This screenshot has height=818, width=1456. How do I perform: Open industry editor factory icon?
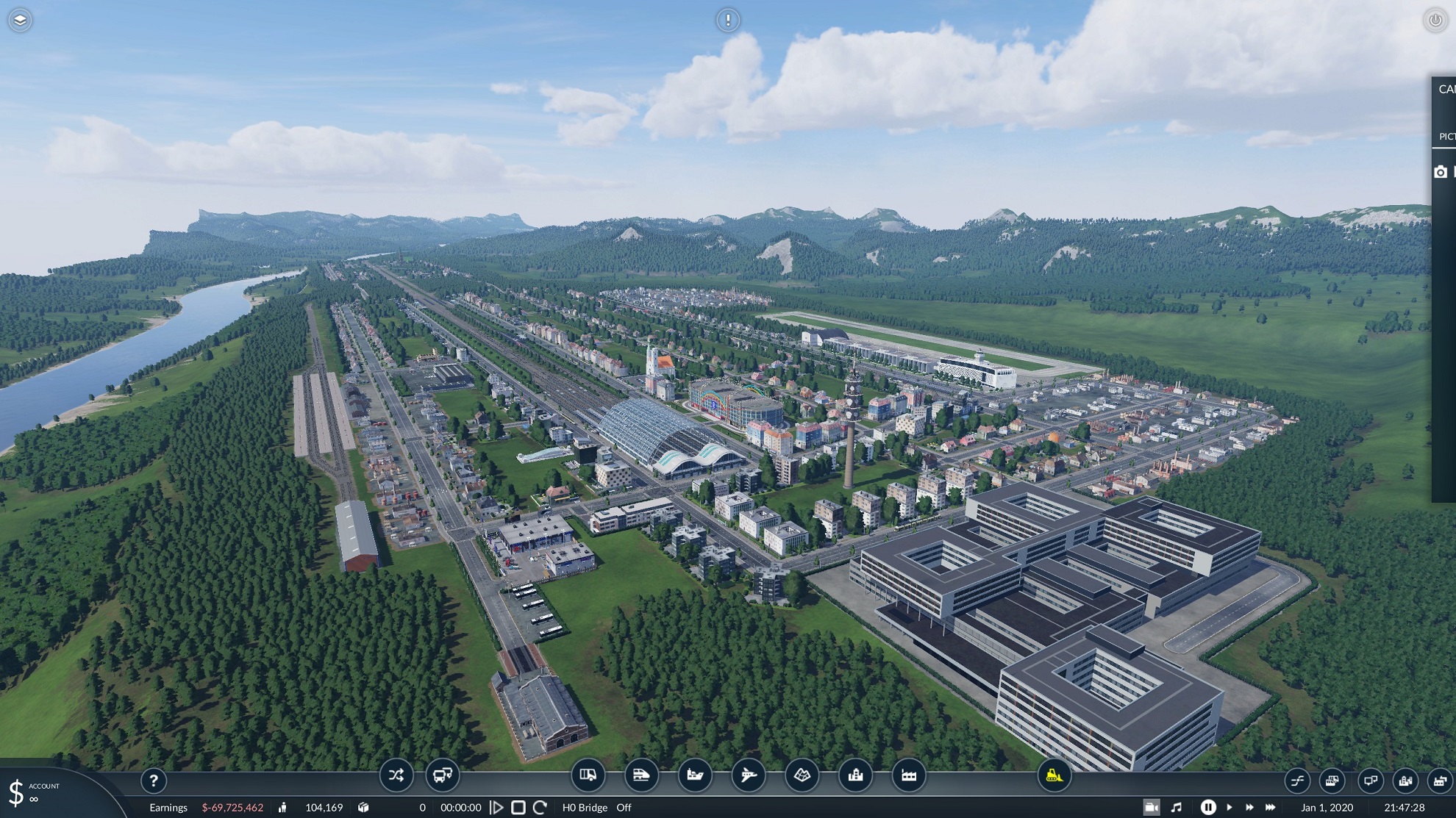click(x=909, y=775)
